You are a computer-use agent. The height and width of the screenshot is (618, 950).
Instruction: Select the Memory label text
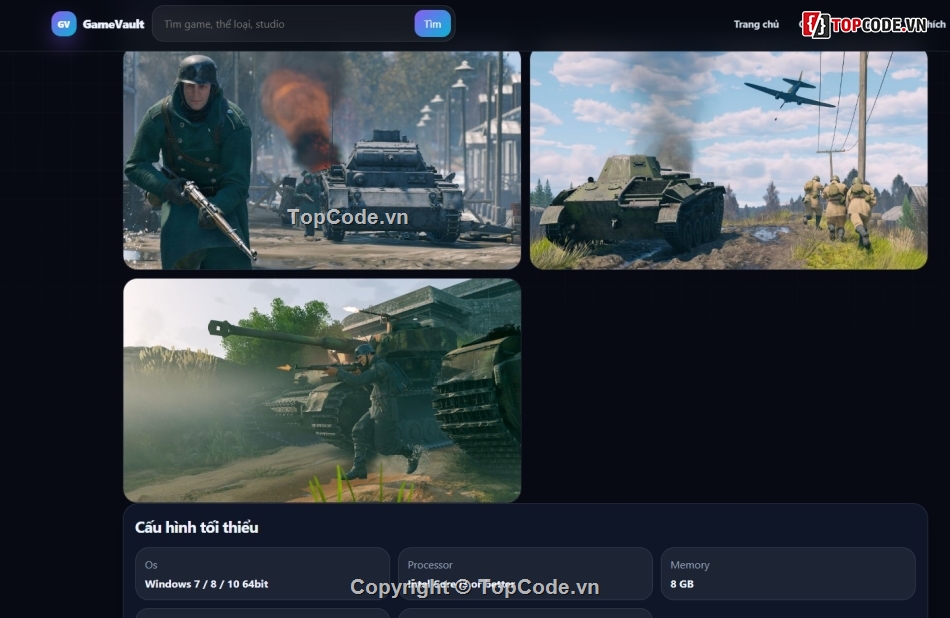pos(689,565)
